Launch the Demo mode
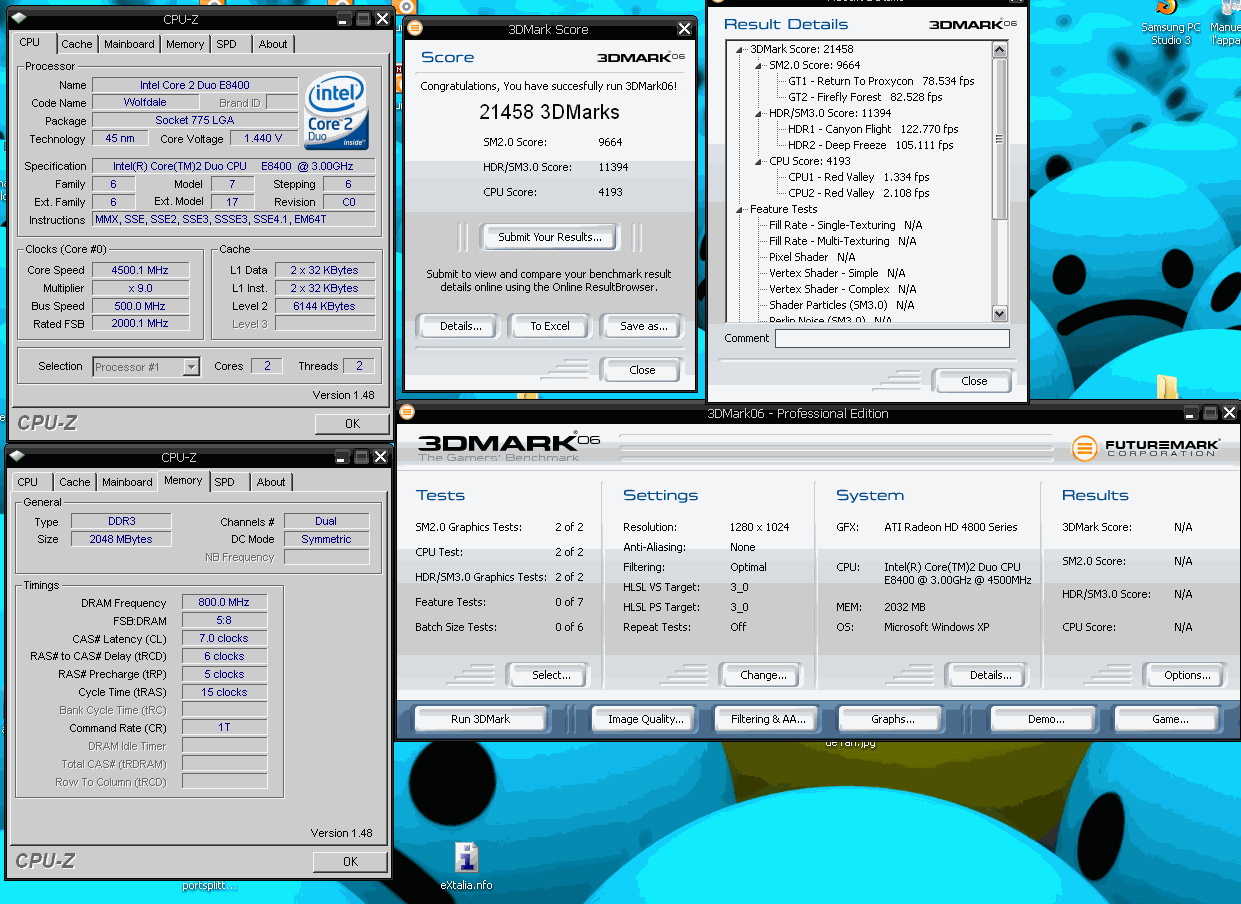The width and height of the screenshot is (1241, 904). coord(1046,719)
